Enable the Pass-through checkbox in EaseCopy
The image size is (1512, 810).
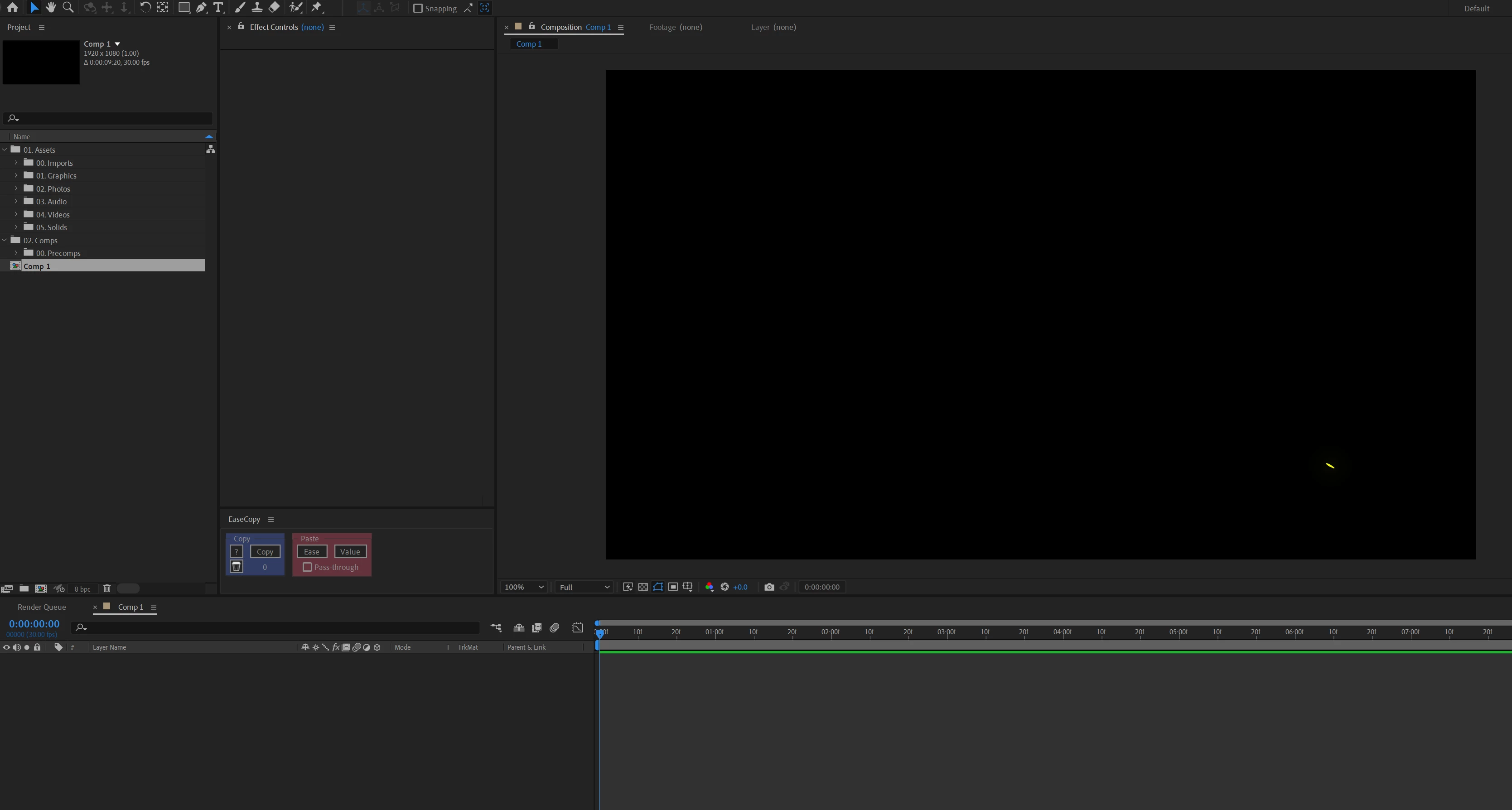click(x=307, y=567)
